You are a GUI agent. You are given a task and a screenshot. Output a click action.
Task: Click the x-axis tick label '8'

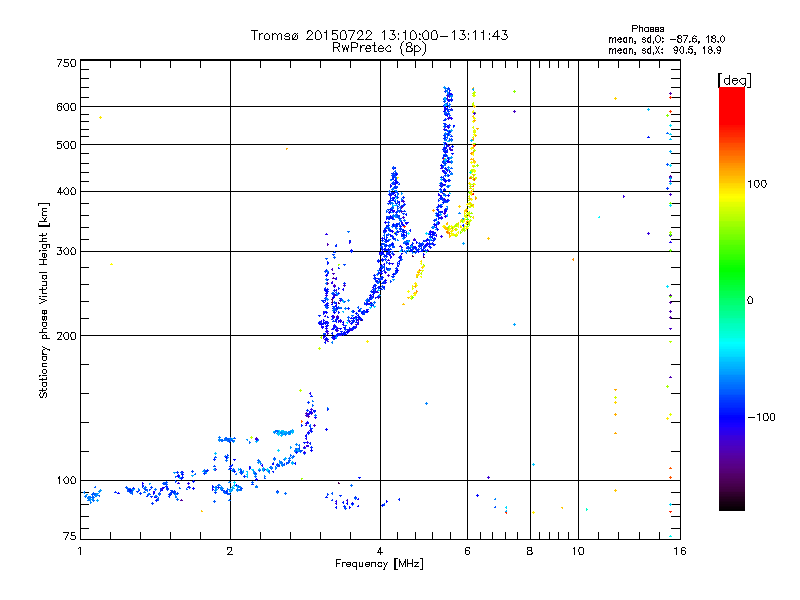point(530,551)
